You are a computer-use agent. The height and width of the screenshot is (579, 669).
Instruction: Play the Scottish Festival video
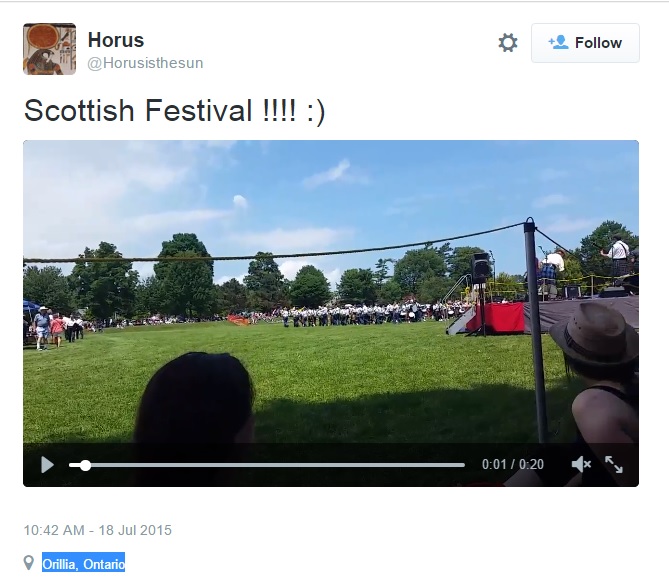coord(47,465)
